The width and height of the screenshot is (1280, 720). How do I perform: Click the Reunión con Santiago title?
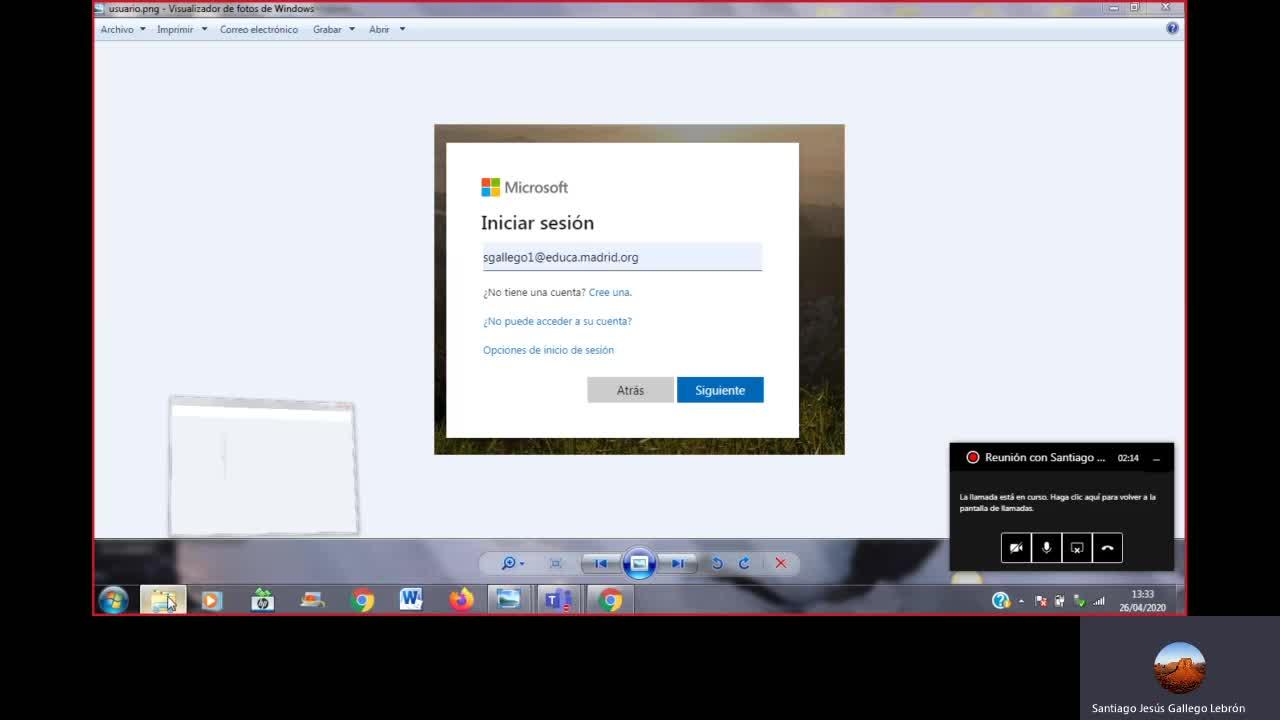coord(1045,457)
